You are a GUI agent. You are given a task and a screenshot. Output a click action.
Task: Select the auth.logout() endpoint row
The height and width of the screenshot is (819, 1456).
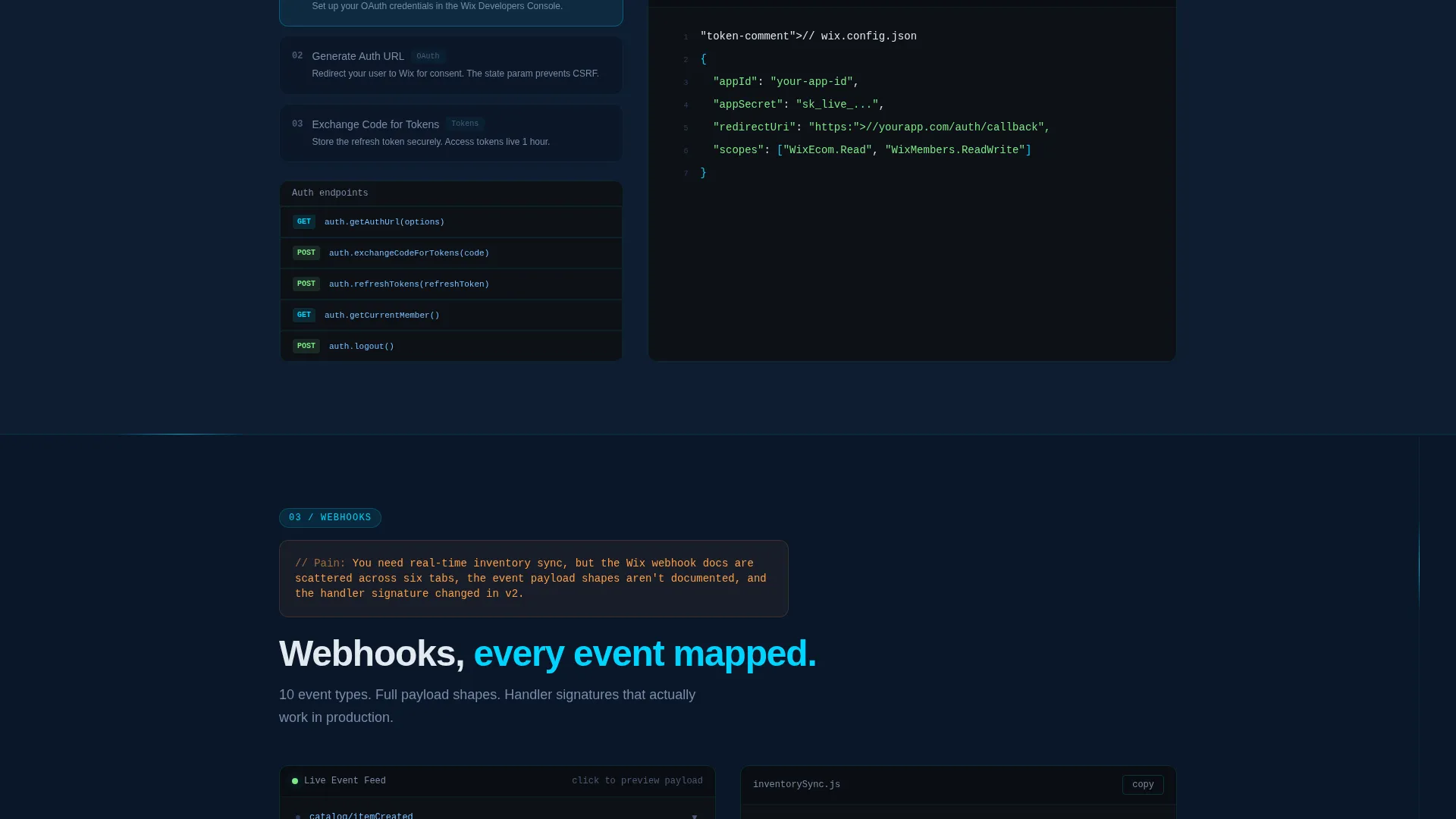pos(450,347)
